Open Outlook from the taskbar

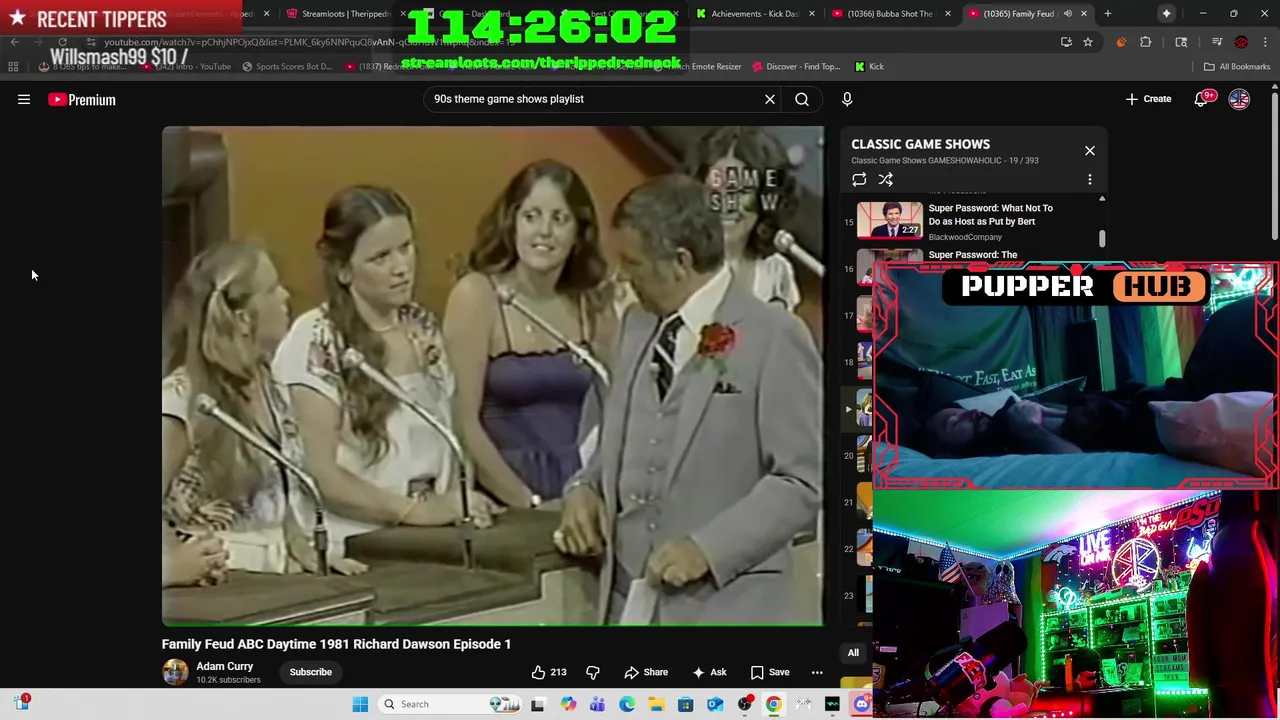coord(715,704)
